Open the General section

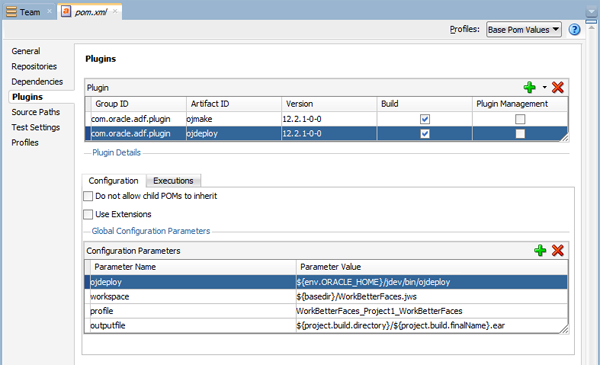pyautogui.click(x=26, y=51)
